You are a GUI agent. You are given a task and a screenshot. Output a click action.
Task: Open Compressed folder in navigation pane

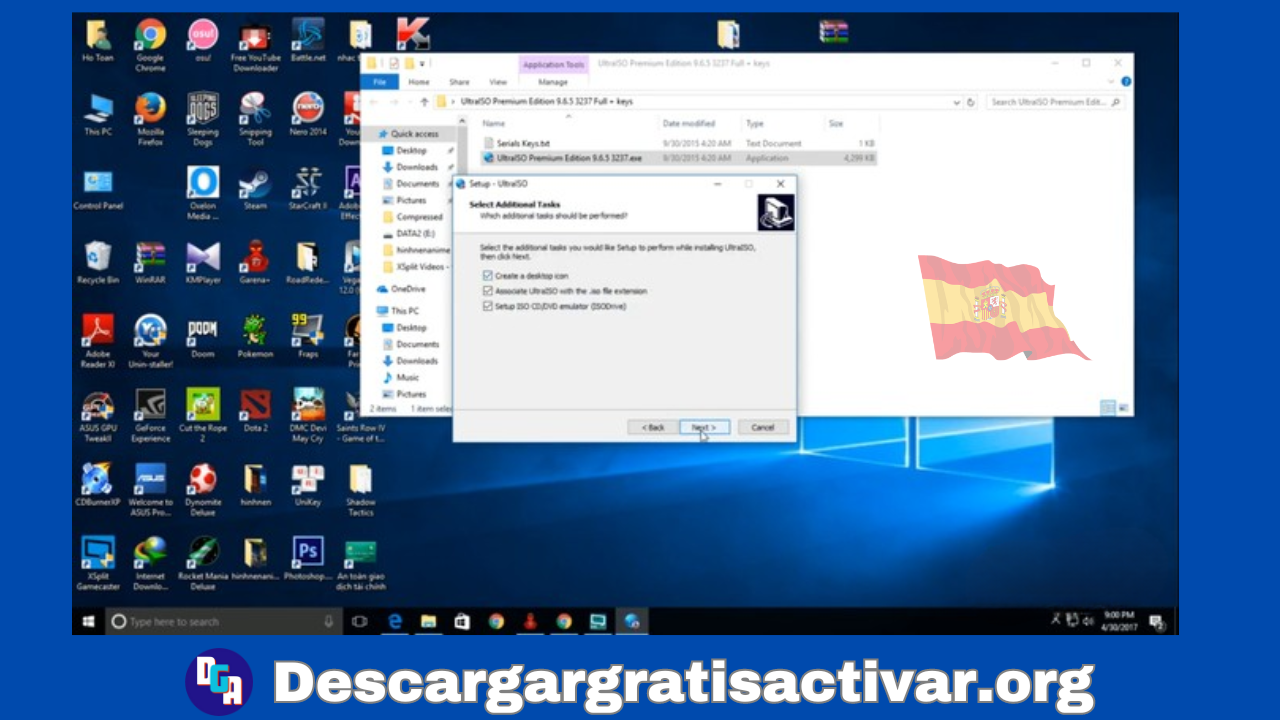(x=419, y=217)
